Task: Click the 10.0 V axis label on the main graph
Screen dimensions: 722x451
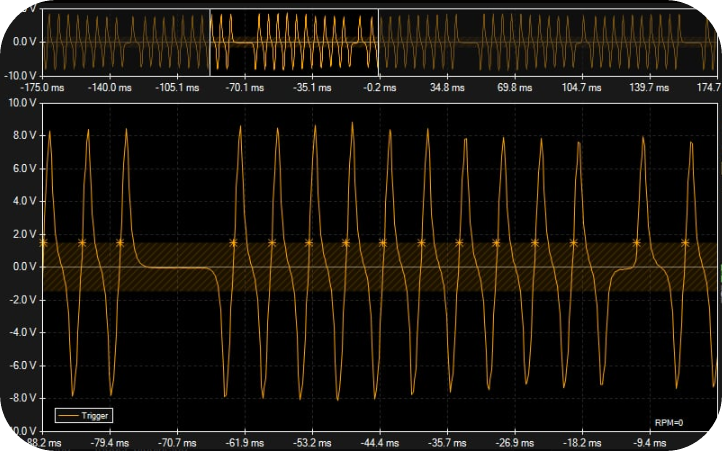Action: pos(23,103)
